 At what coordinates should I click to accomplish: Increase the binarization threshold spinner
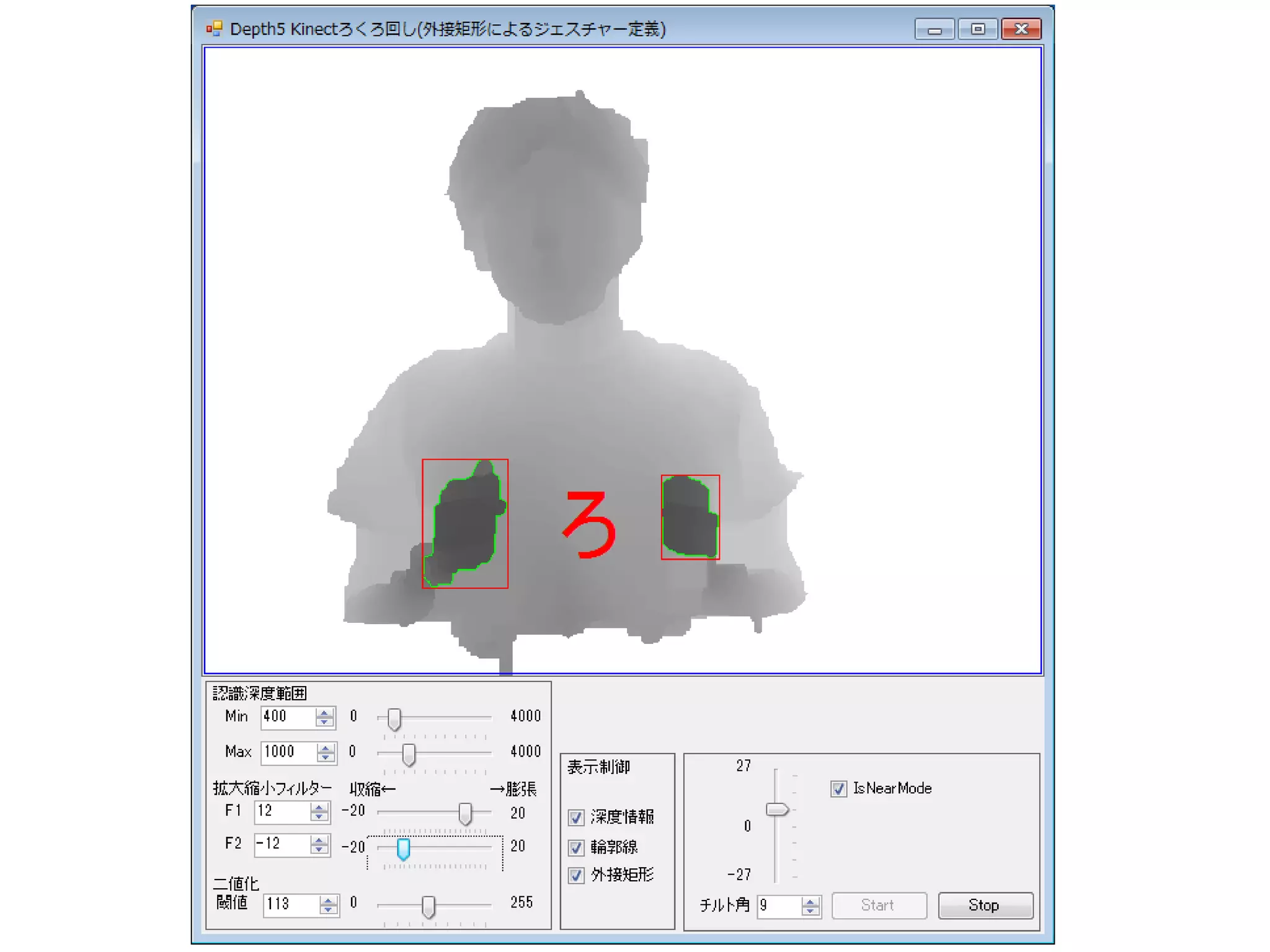(329, 901)
